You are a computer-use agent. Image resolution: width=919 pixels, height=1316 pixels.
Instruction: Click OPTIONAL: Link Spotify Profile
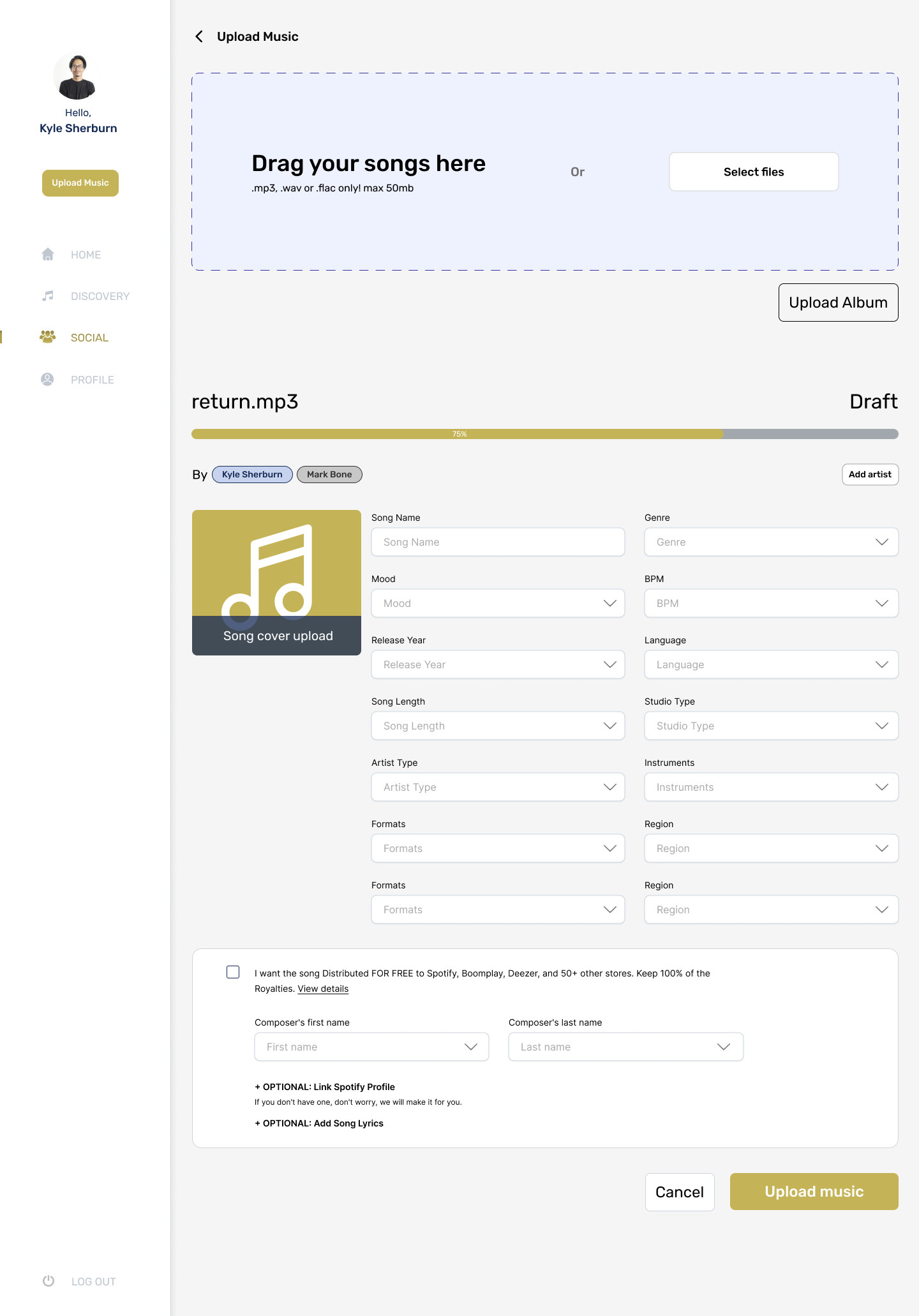[325, 1087]
